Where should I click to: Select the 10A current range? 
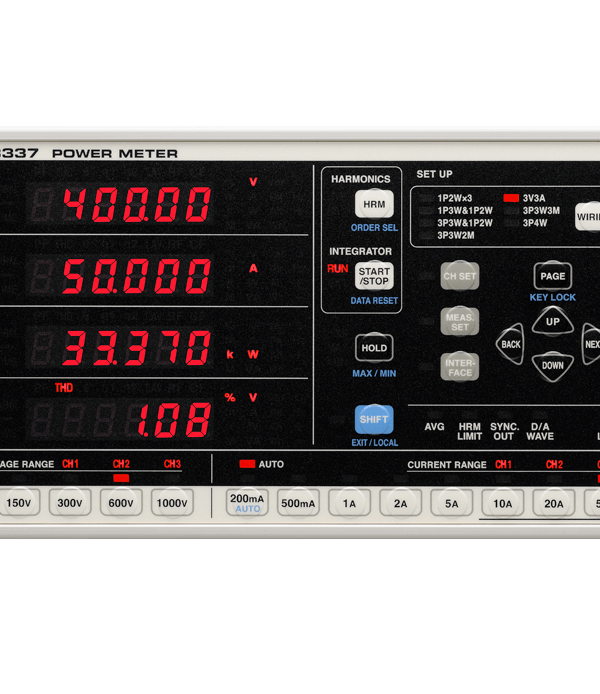tap(503, 503)
